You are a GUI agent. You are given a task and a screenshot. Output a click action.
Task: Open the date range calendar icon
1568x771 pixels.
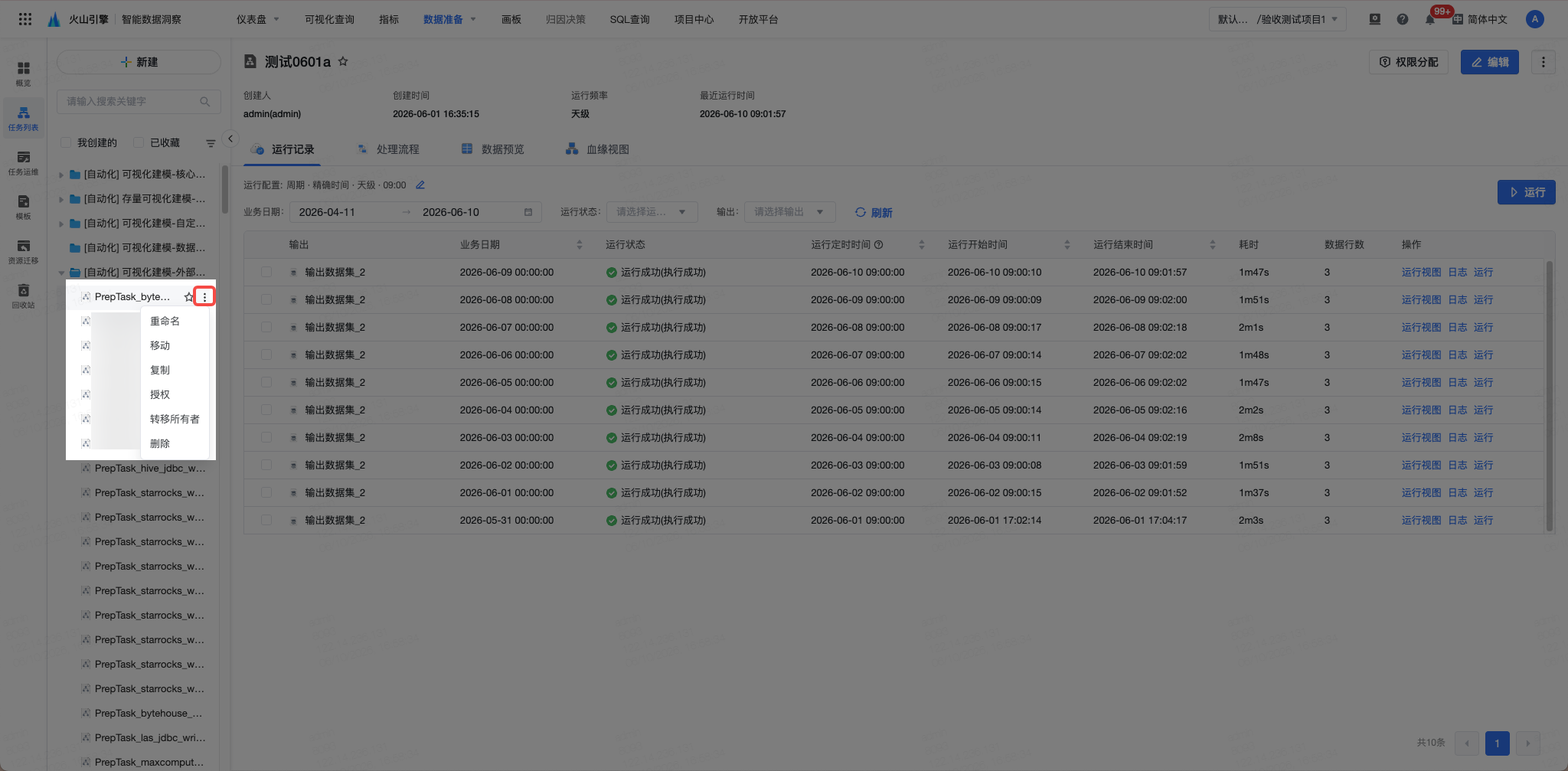[528, 212]
